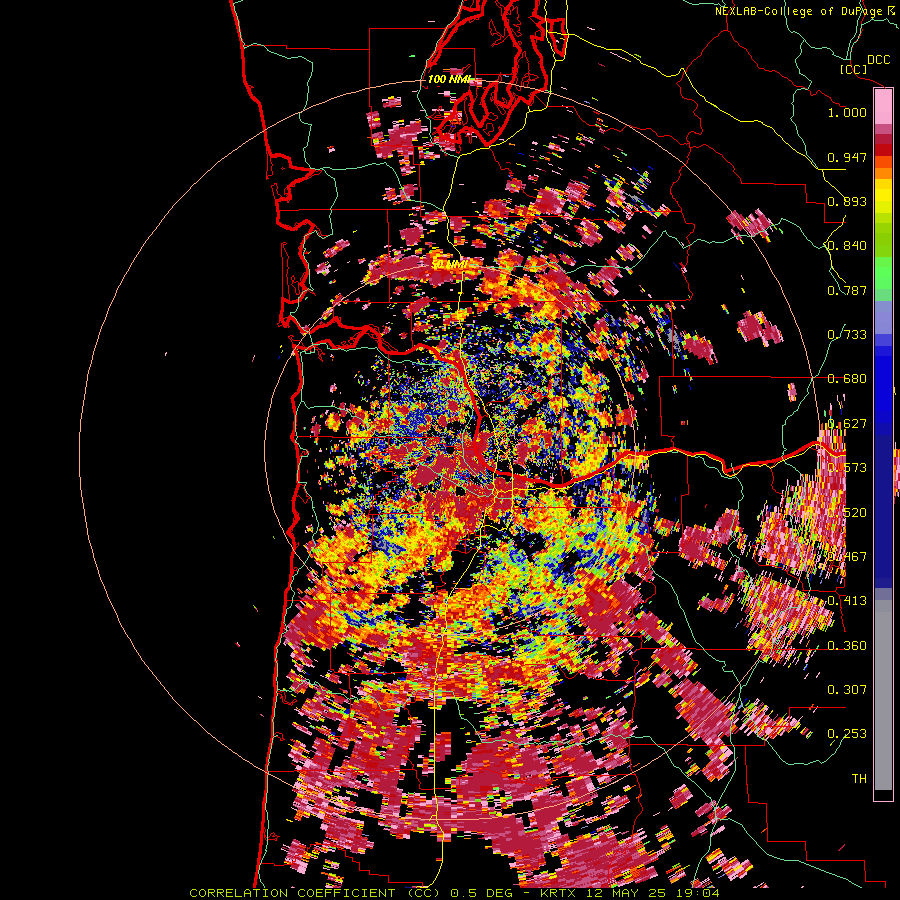Pick the gray segment of the color bar
The height and width of the screenshot is (900, 900).
(x=883, y=695)
